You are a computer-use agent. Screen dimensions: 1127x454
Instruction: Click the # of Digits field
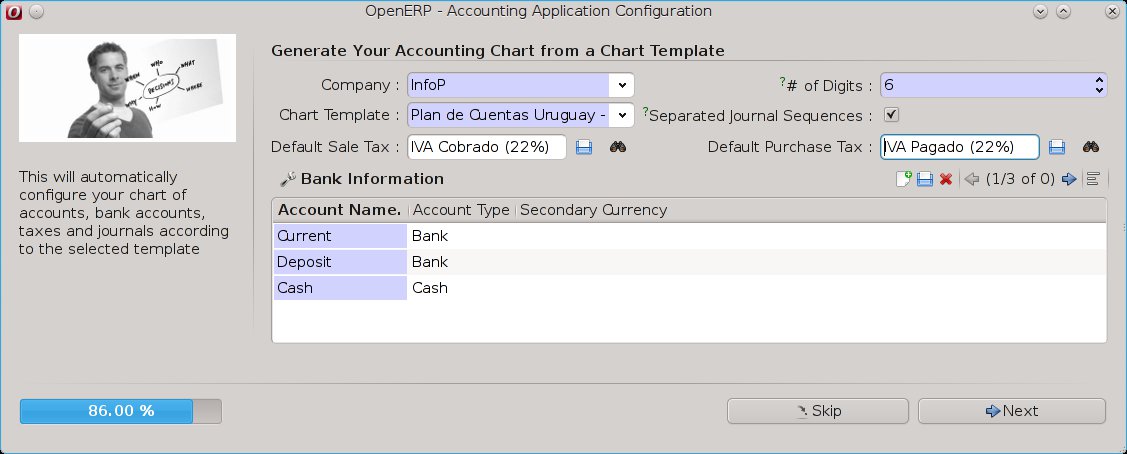[x=993, y=85]
